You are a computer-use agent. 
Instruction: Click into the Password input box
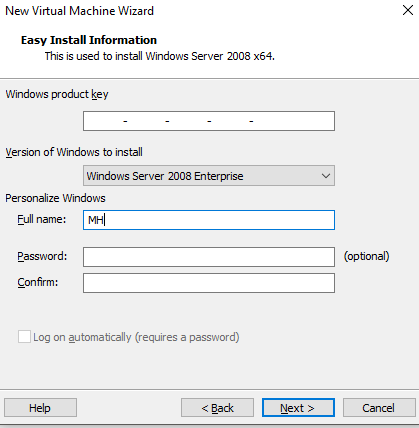tap(209, 257)
